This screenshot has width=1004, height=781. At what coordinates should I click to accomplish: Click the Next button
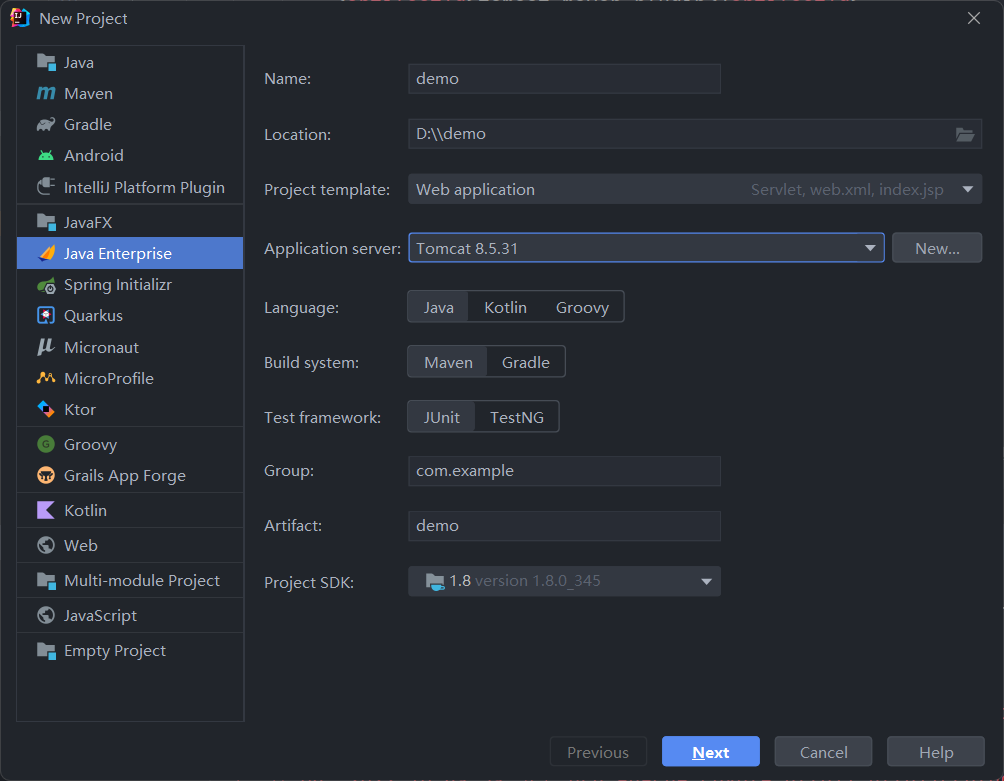(x=711, y=752)
